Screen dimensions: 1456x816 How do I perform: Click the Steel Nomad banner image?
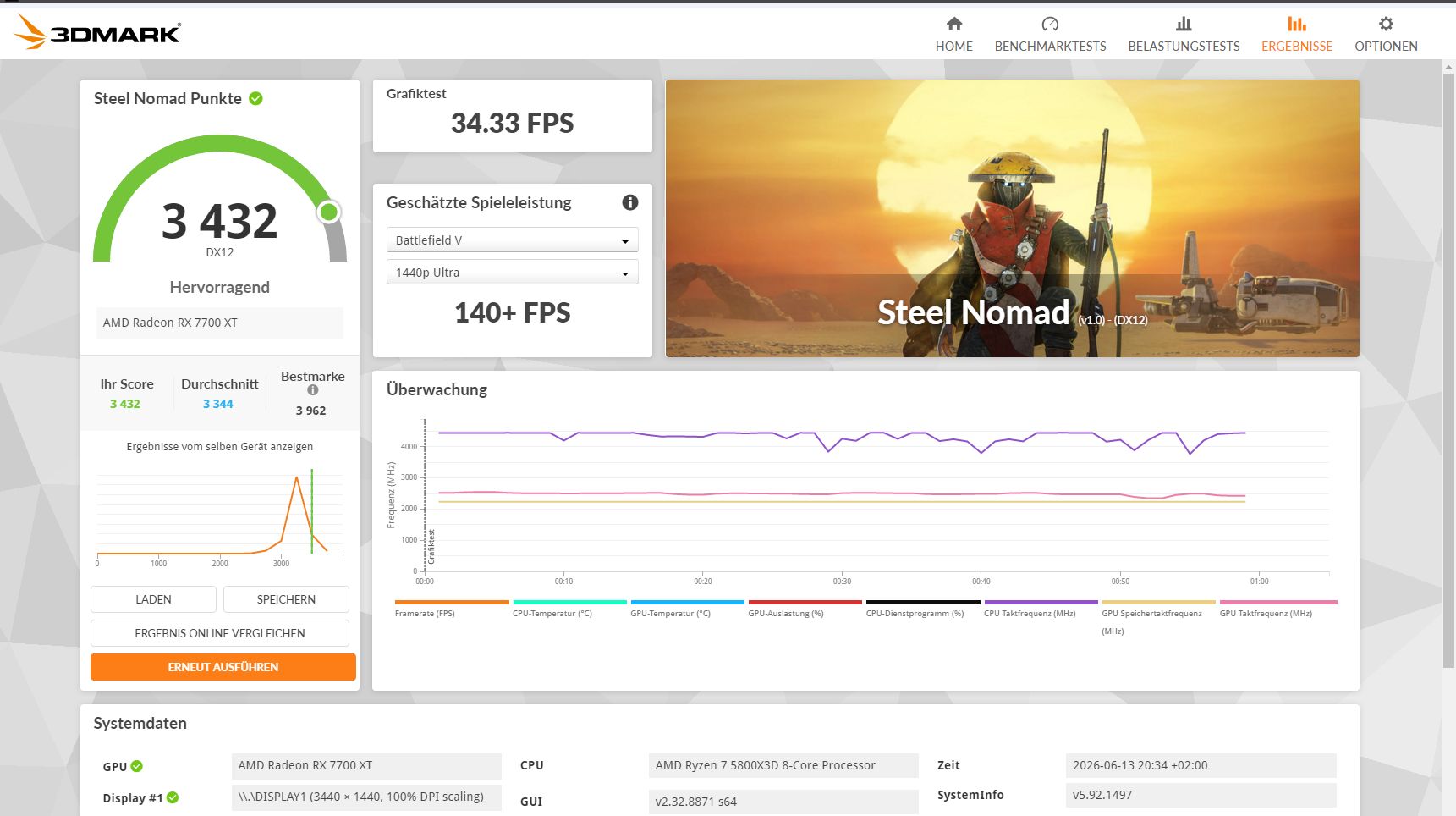[x=1012, y=218]
